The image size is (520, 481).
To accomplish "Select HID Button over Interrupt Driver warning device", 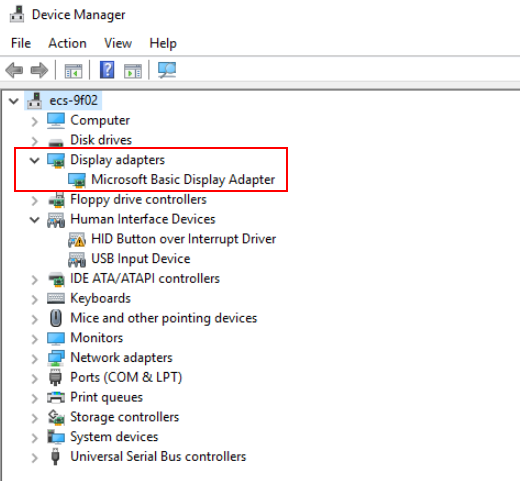I will (183, 239).
